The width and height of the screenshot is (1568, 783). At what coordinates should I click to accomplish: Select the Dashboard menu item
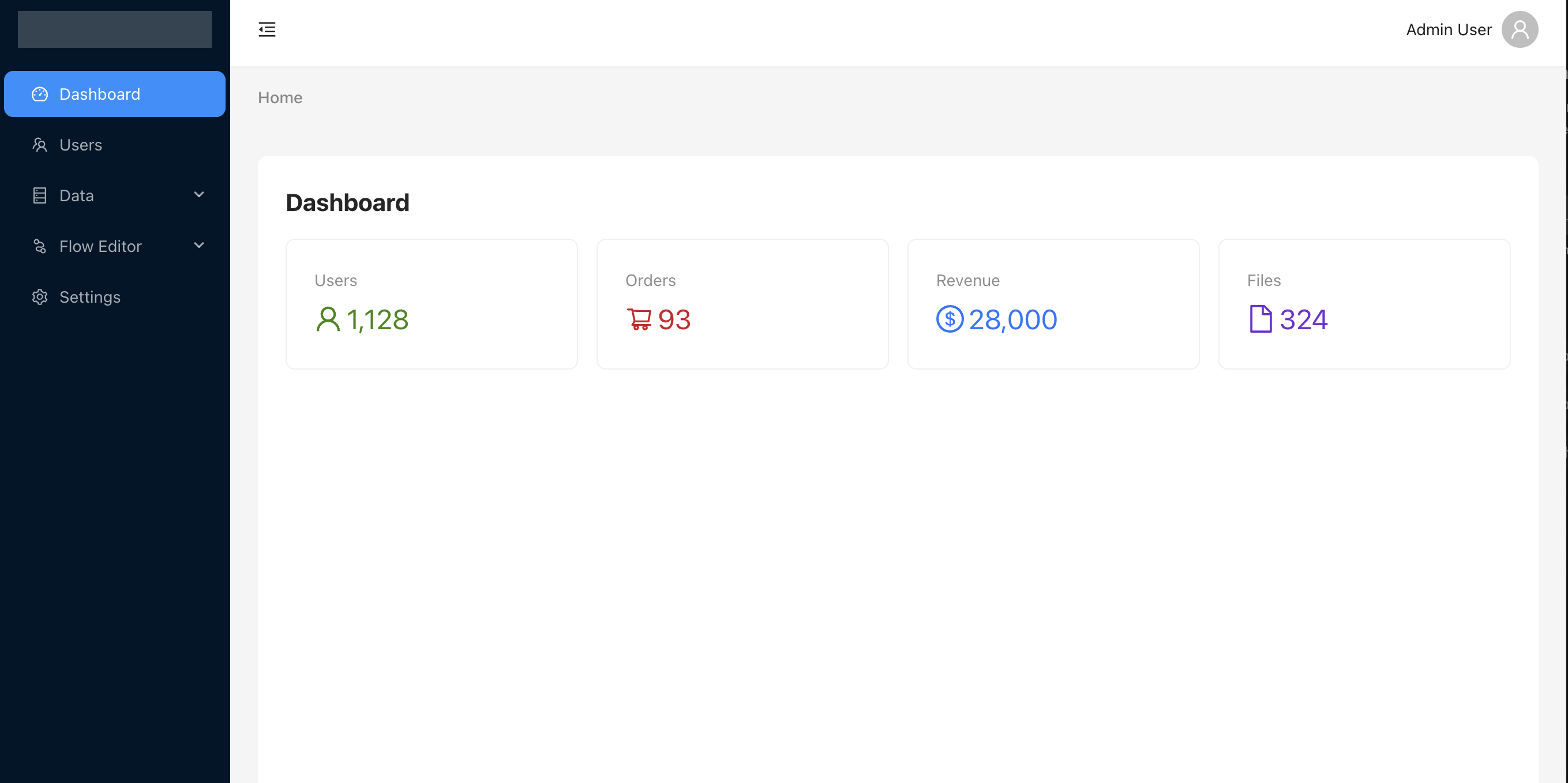[100, 95]
